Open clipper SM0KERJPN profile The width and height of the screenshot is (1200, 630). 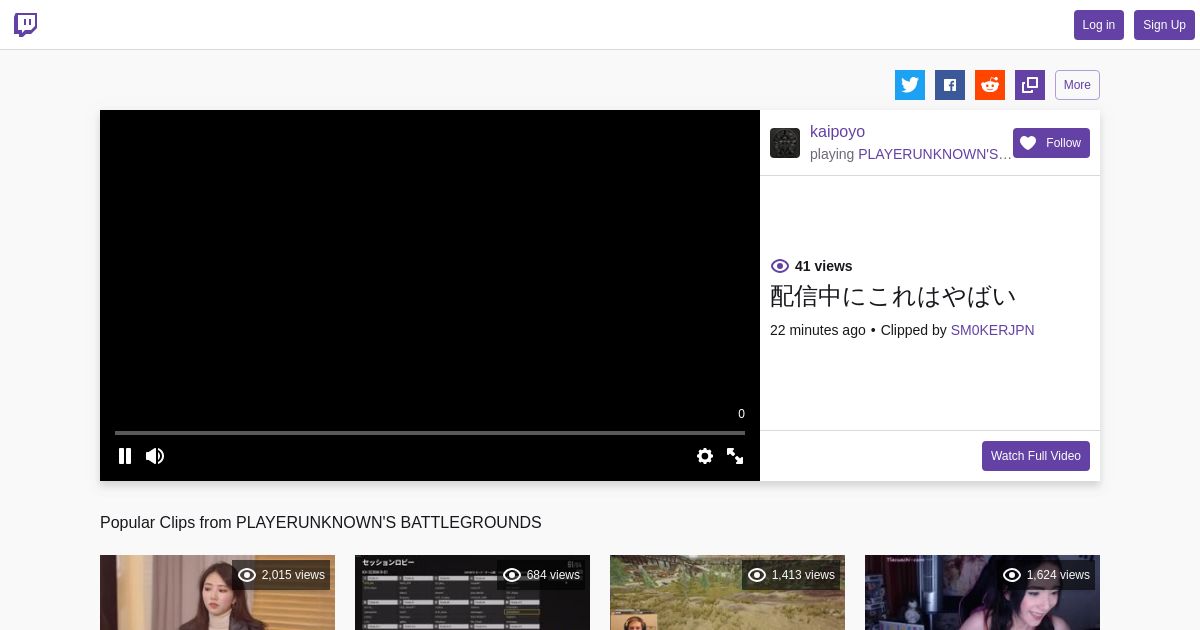click(x=992, y=330)
